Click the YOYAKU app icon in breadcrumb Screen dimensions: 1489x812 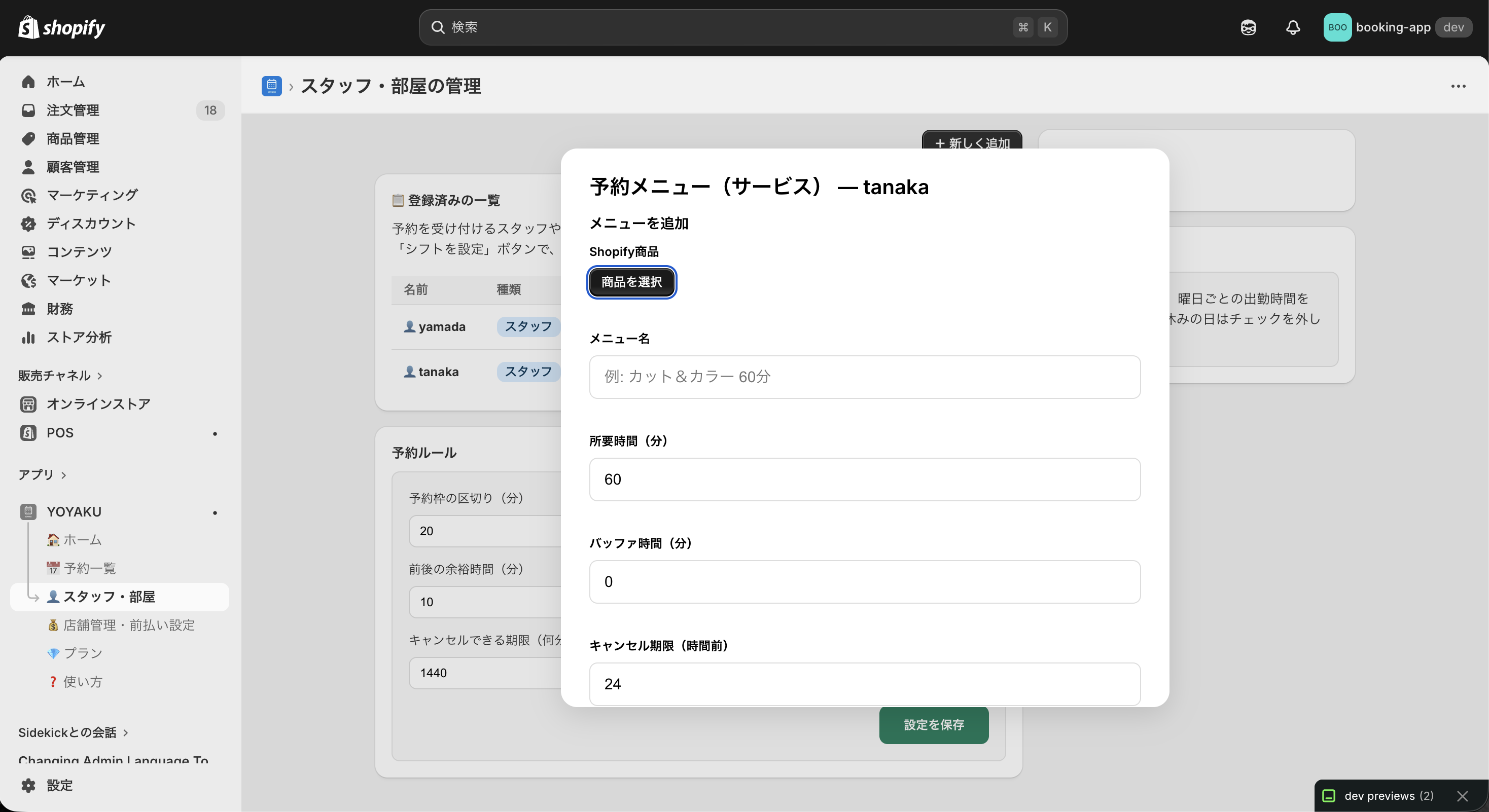[271, 86]
